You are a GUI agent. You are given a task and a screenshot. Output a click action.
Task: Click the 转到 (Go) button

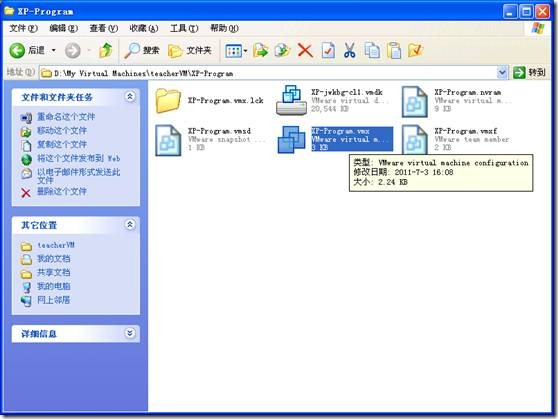point(530,73)
